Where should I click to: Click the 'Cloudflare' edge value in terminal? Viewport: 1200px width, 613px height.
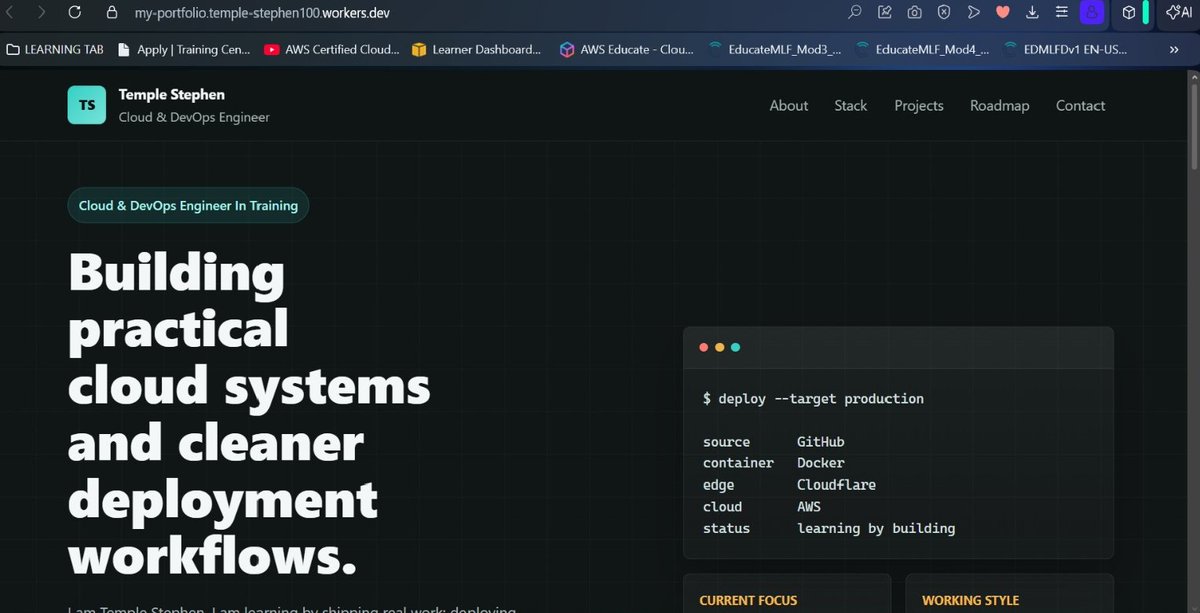pos(836,485)
